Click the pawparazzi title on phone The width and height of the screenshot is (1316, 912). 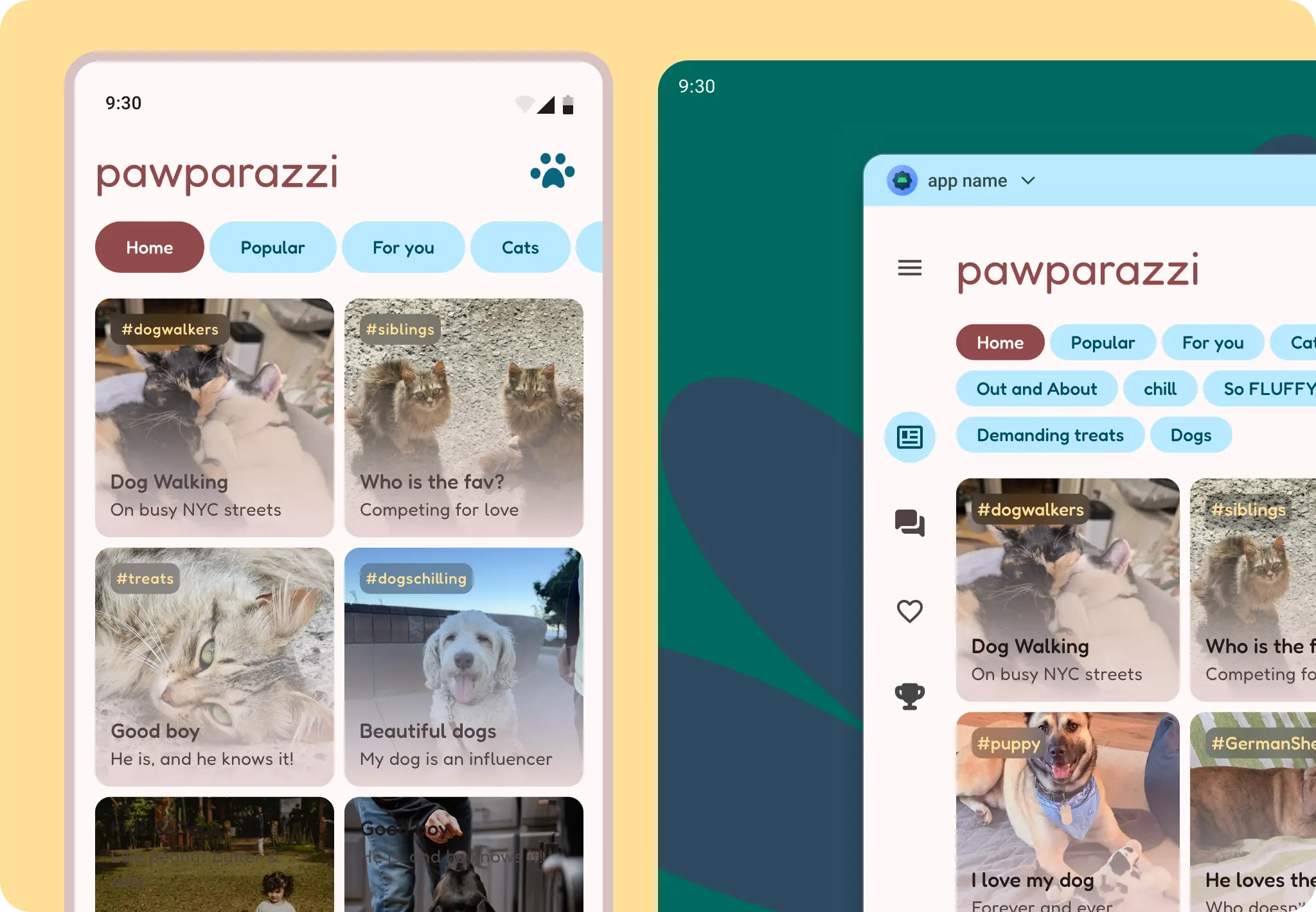pyautogui.click(x=217, y=173)
